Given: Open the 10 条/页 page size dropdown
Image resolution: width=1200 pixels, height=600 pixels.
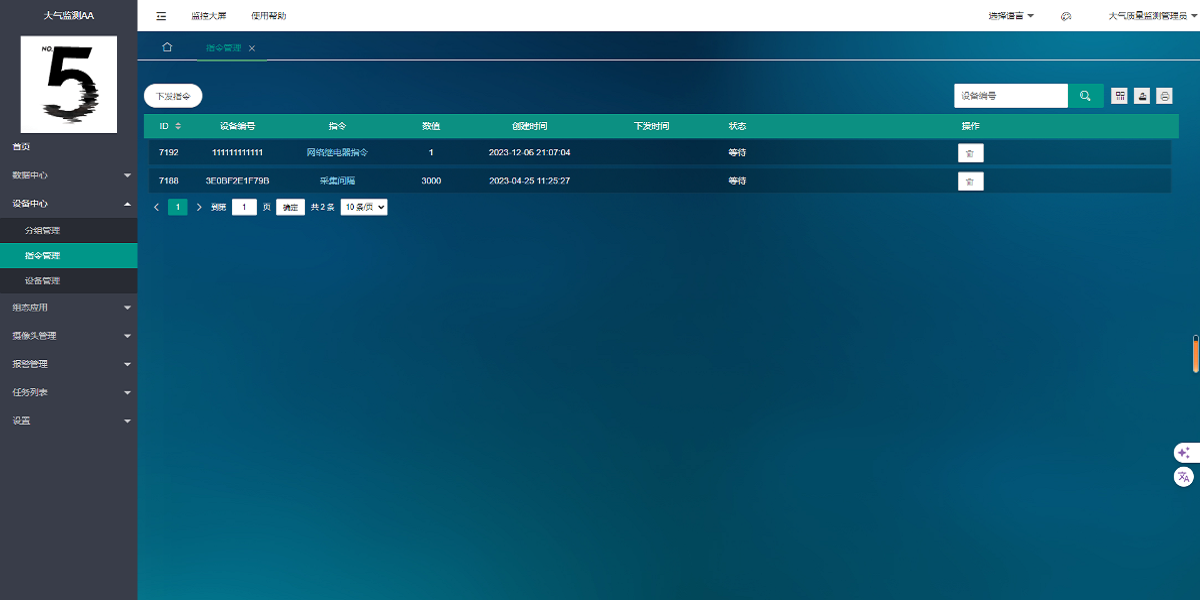Looking at the screenshot, I should point(363,207).
